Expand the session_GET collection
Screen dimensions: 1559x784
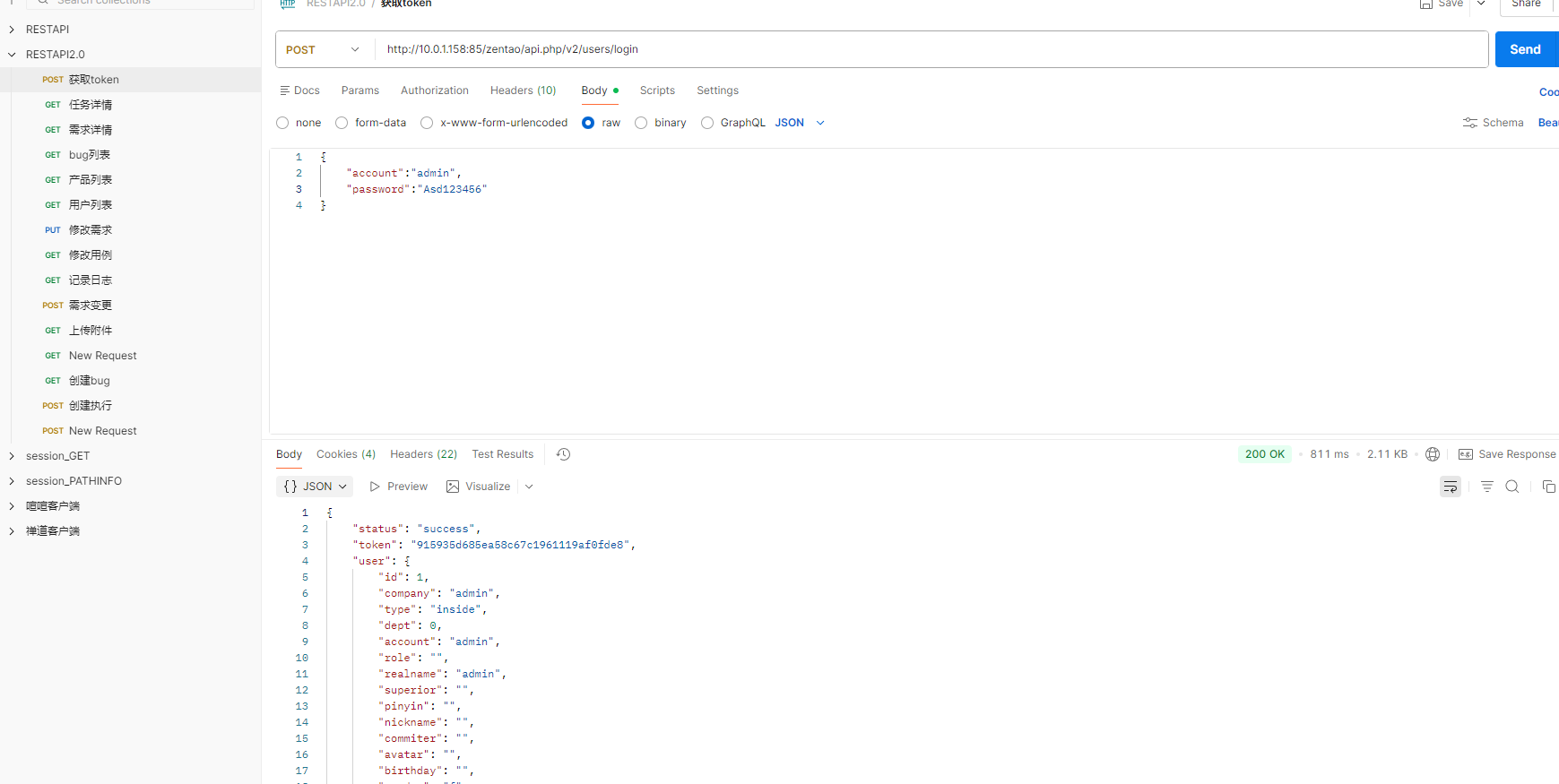pos(12,456)
